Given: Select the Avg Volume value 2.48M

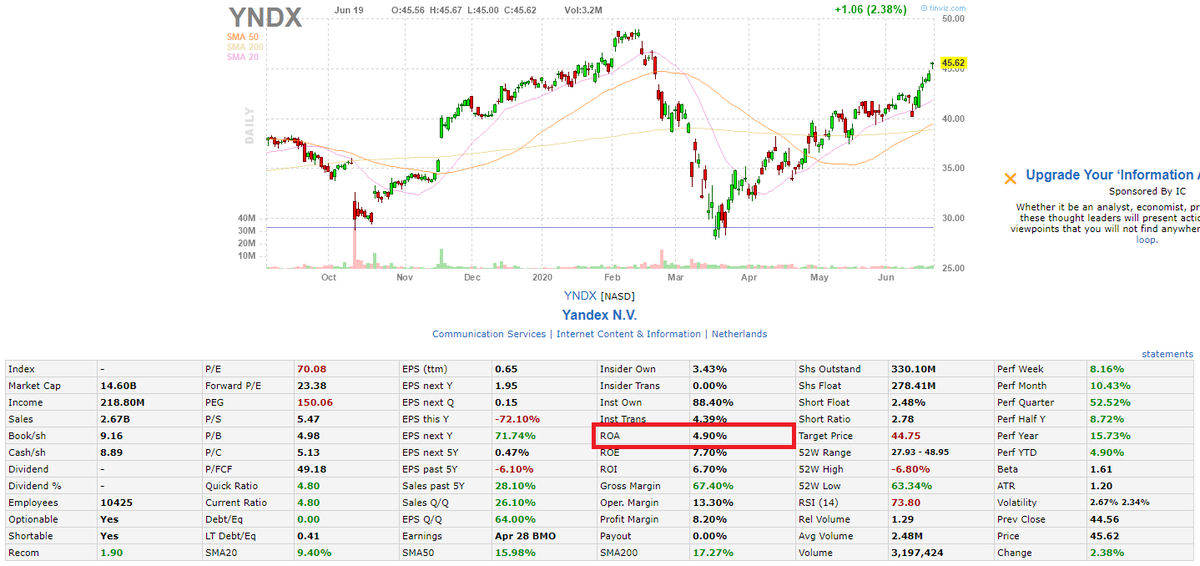Looking at the screenshot, I should click(x=908, y=536).
